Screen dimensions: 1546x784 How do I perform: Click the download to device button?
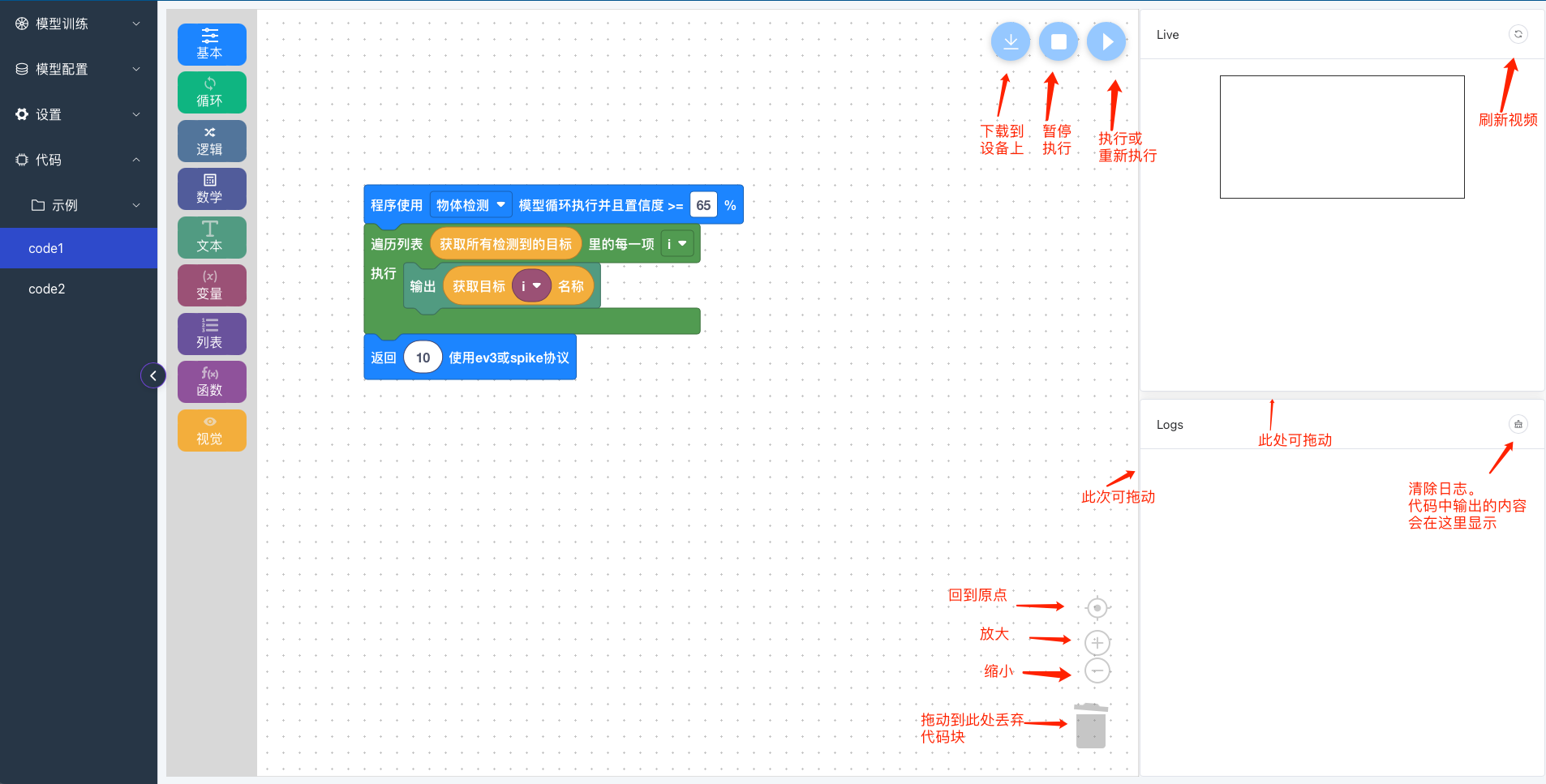point(1010,41)
